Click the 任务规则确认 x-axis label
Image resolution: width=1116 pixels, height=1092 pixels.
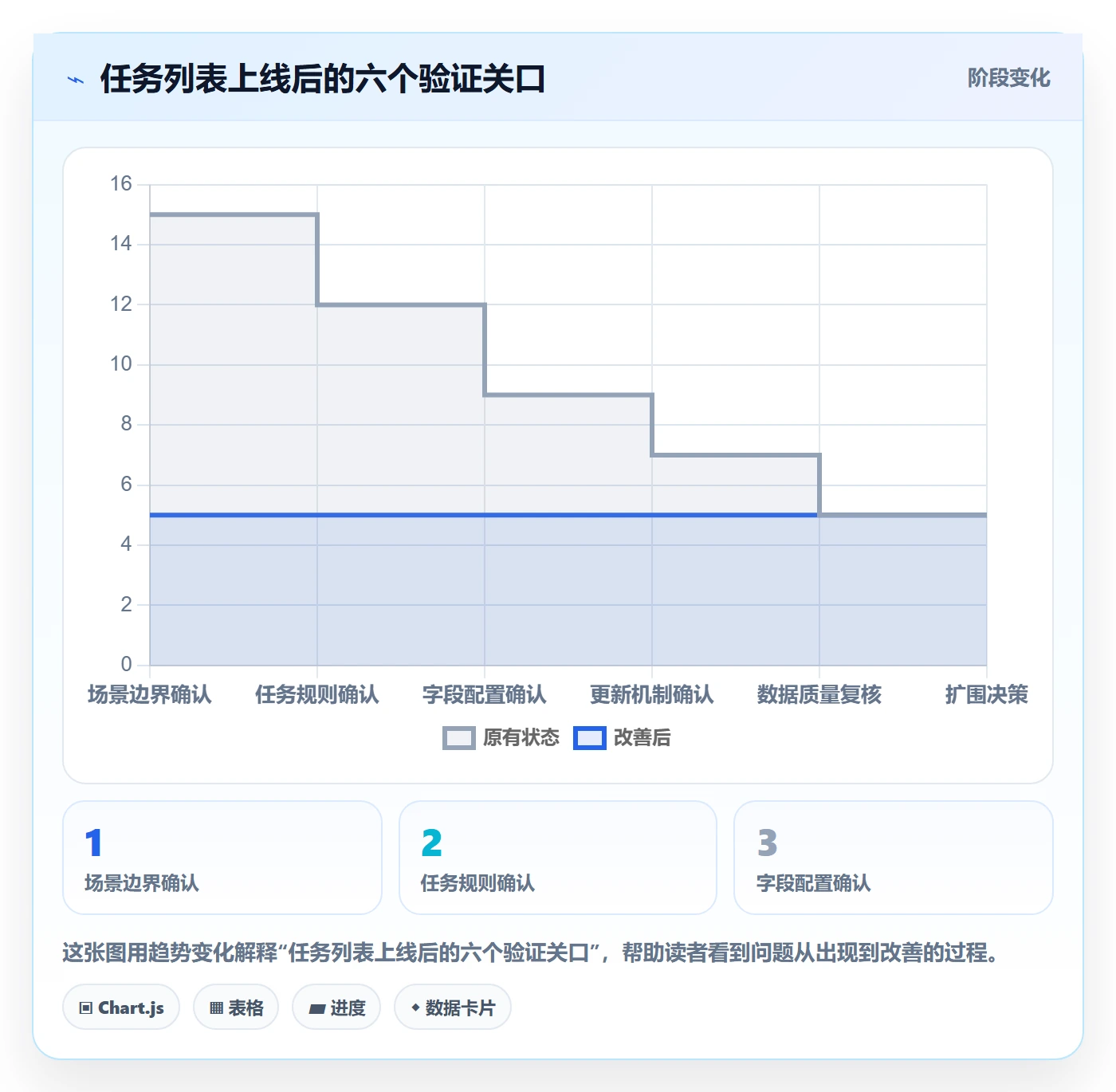[317, 695]
